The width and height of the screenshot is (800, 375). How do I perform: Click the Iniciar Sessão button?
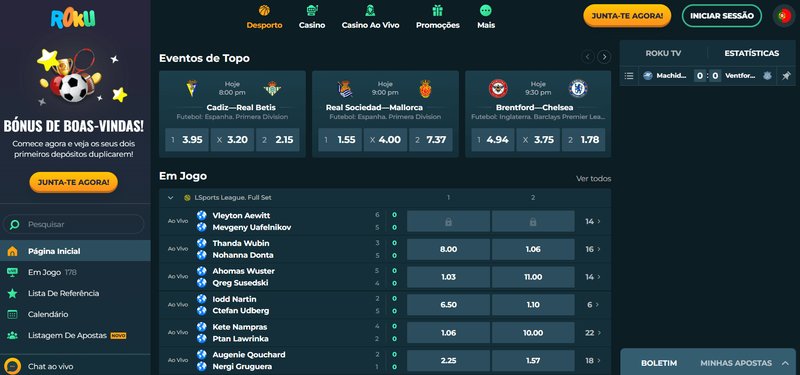coord(721,16)
